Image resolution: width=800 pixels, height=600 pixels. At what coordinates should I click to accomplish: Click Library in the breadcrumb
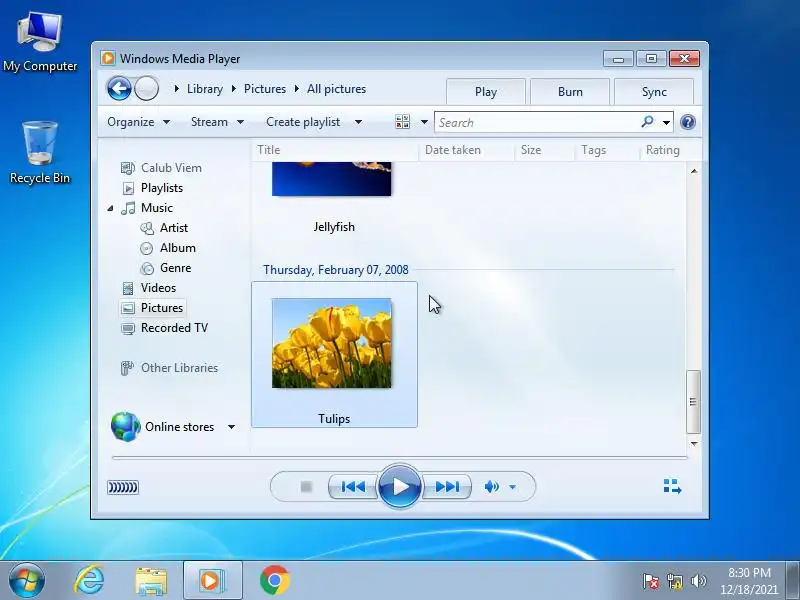pos(205,89)
